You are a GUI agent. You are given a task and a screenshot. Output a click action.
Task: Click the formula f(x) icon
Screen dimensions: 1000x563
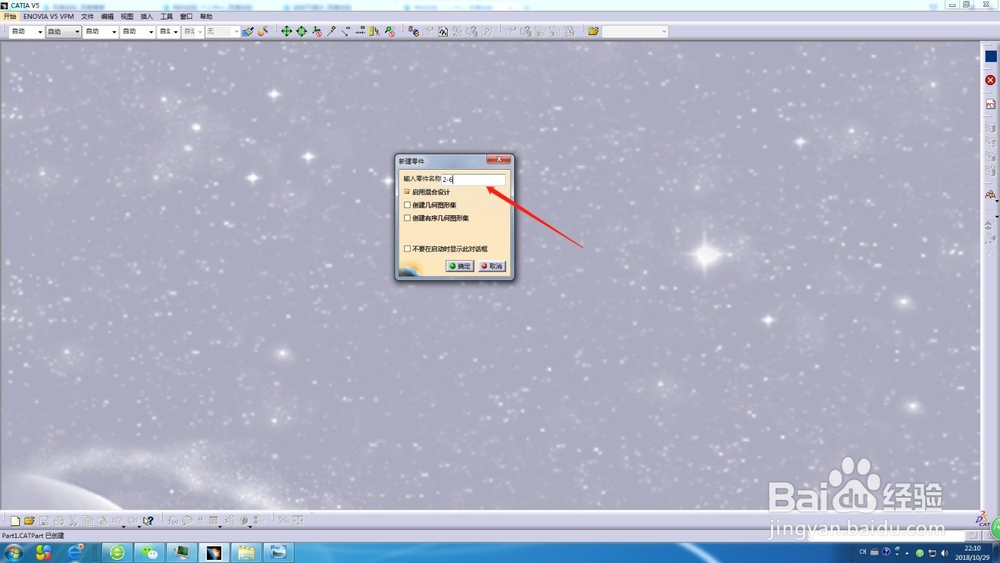click(172, 521)
